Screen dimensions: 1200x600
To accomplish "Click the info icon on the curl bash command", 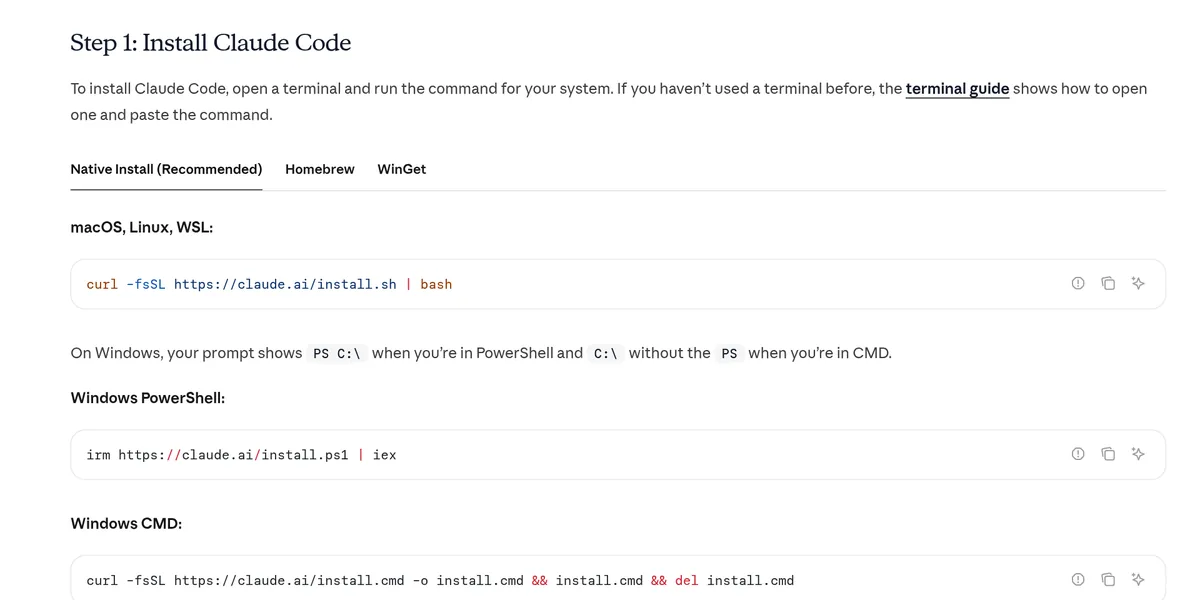I will tap(1078, 284).
